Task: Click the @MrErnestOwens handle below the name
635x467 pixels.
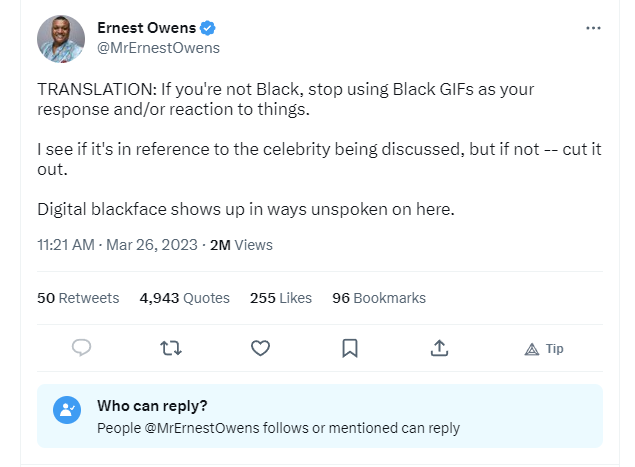Action: tap(158, 47)
